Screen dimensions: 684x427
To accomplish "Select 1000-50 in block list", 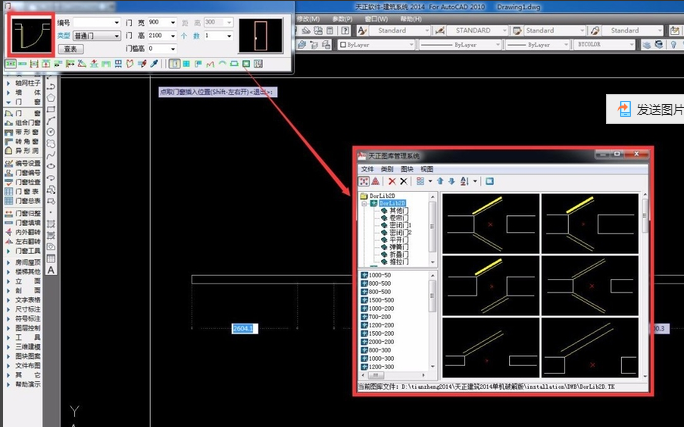I will click(380, 275).
